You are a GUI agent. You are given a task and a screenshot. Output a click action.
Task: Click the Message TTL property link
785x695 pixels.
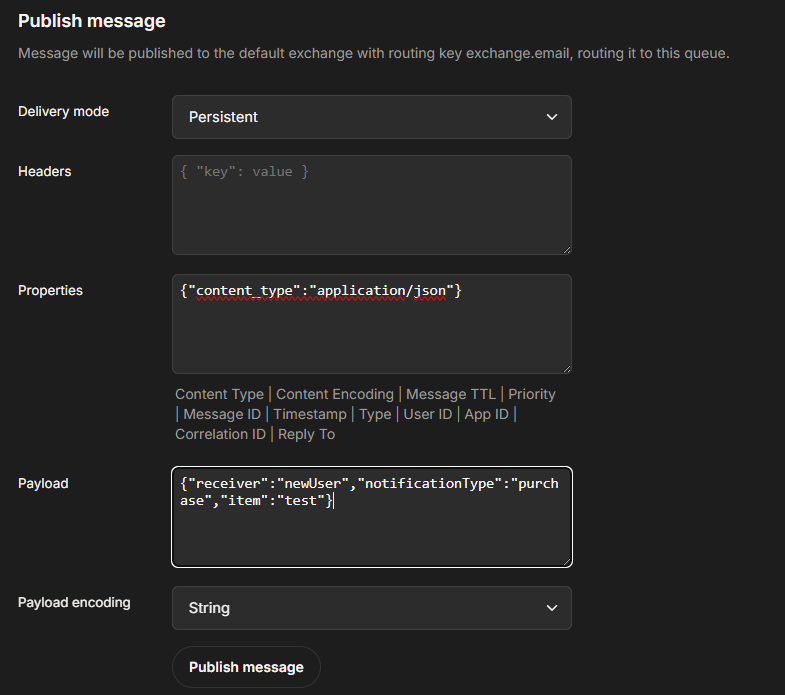452,394
